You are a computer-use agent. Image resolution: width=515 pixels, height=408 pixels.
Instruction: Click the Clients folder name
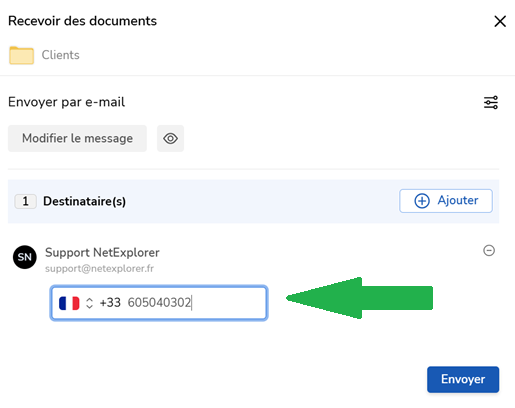tap(61, 55)
